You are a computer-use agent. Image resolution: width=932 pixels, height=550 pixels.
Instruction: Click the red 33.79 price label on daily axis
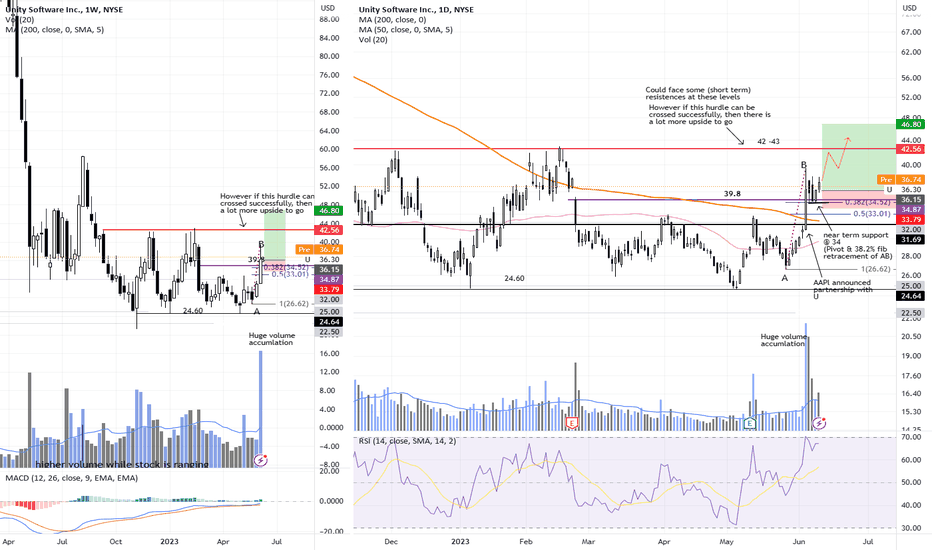(x=911, y=219)
